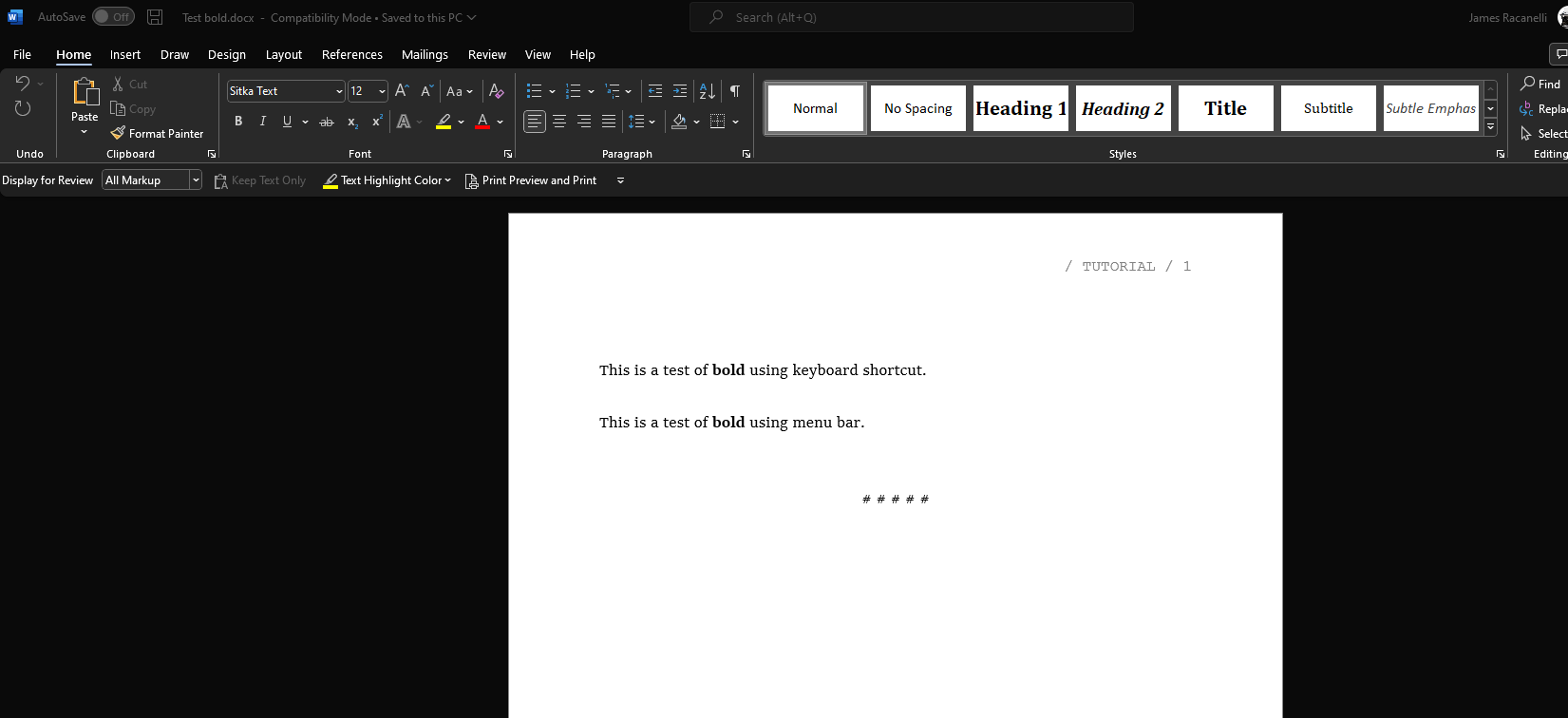This screenshot has width=1568, height=718.
Task: Apply Subscript formatting icon
Action: 352,122
